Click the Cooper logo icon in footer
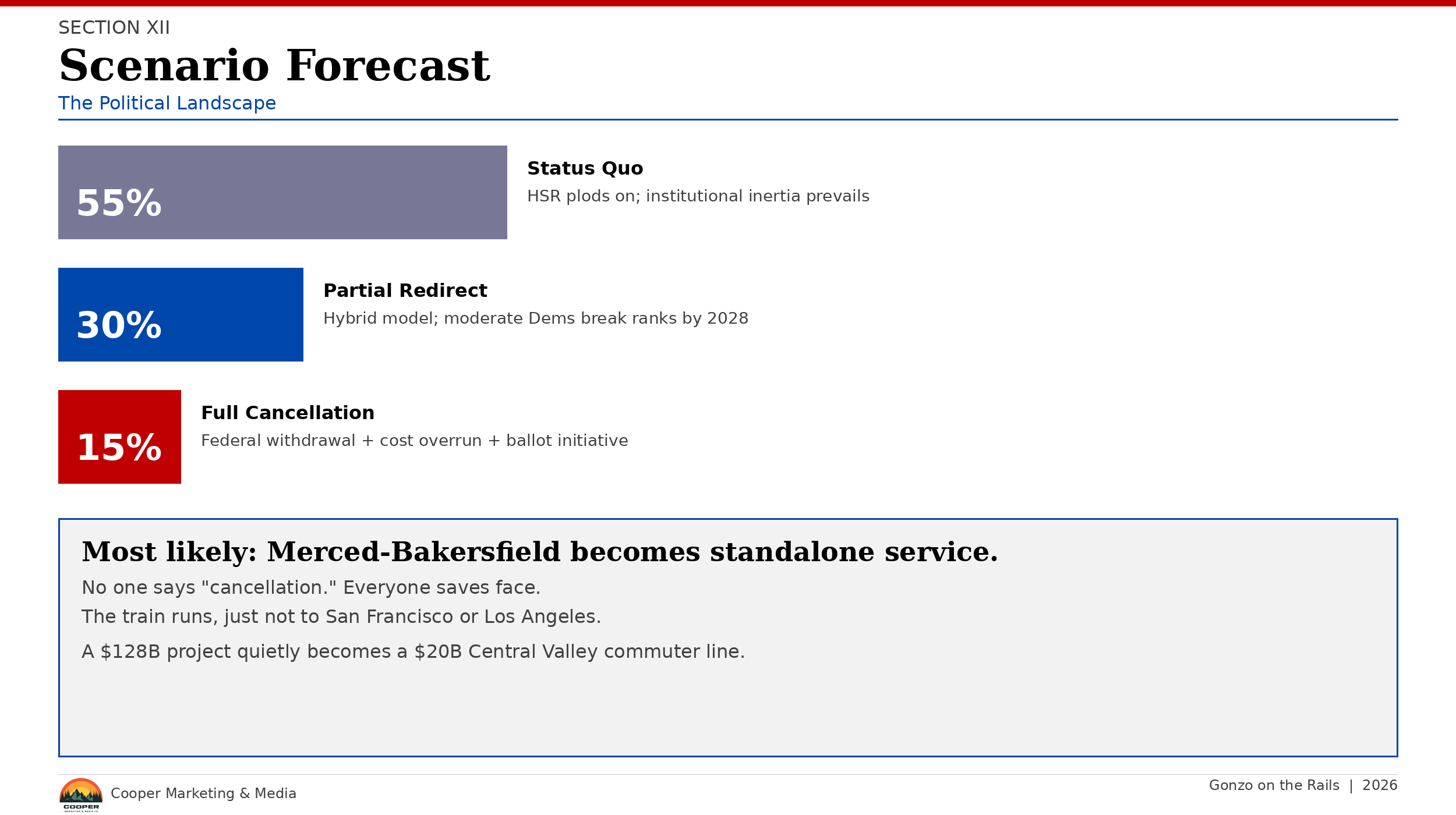Image resolution: width=1456 pixels, height=815 pixels. click(81, 794)
